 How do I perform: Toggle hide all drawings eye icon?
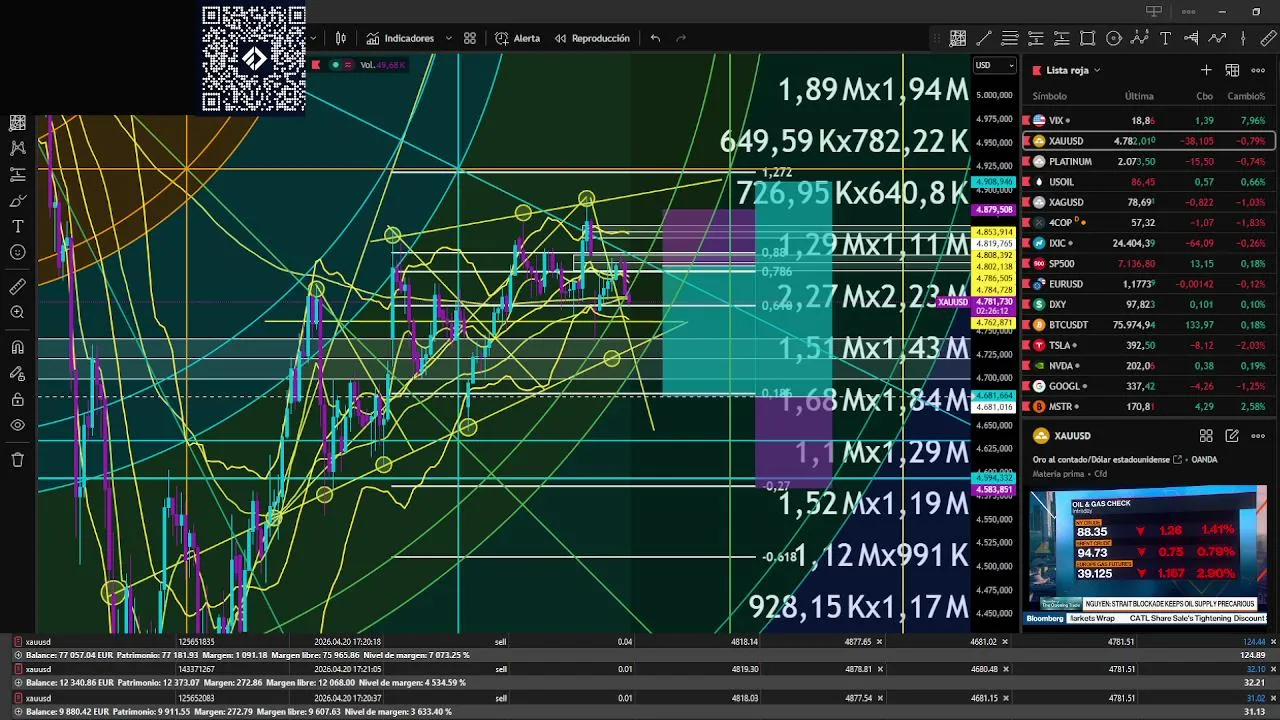pyautogui.click(x=17, y=425)
